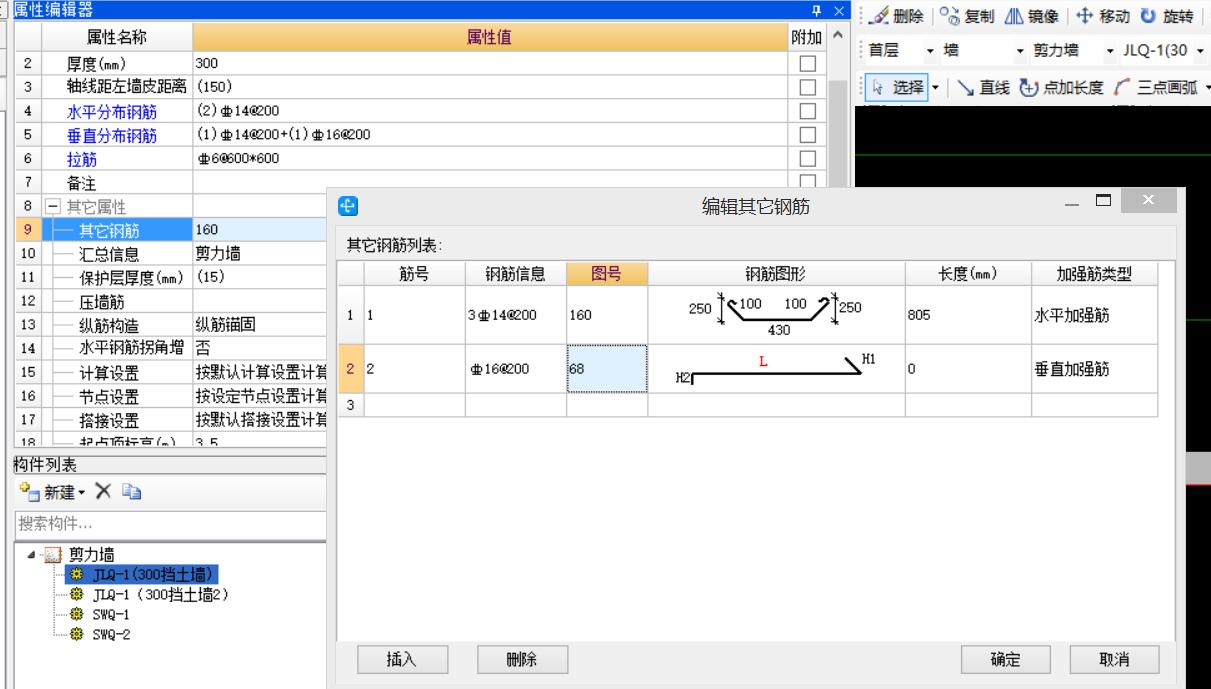The image size is (1211, 689).
Task: Click the 删除 button in rebar dialog
Action: [522, 658]
